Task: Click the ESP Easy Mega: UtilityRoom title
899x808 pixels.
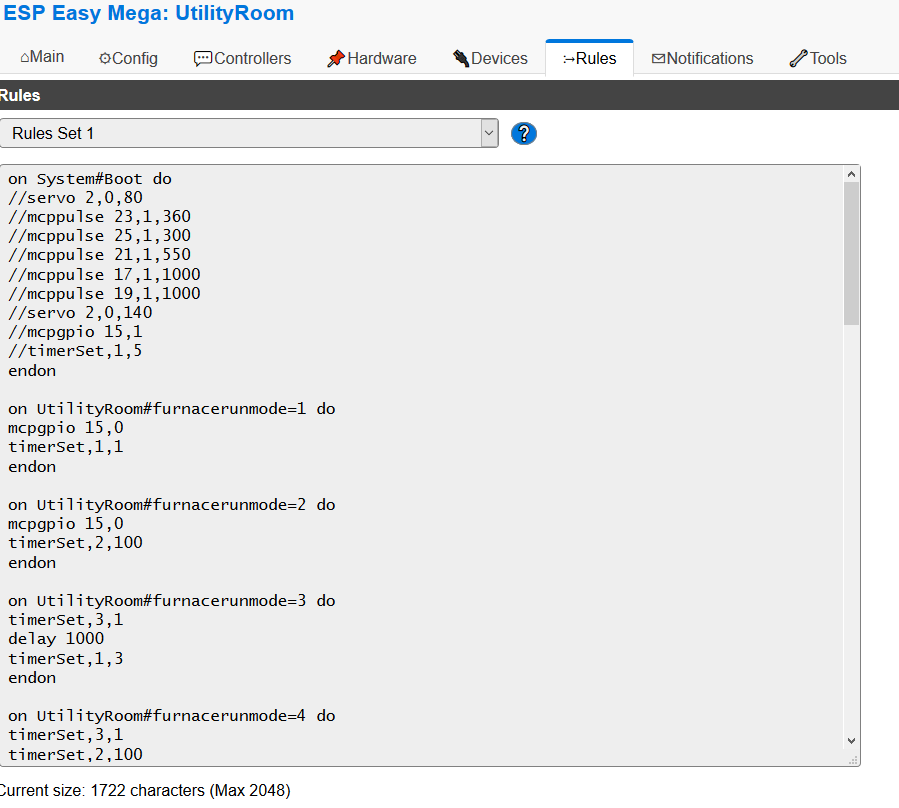Action: pyautogui.click(x=149, y=14)
